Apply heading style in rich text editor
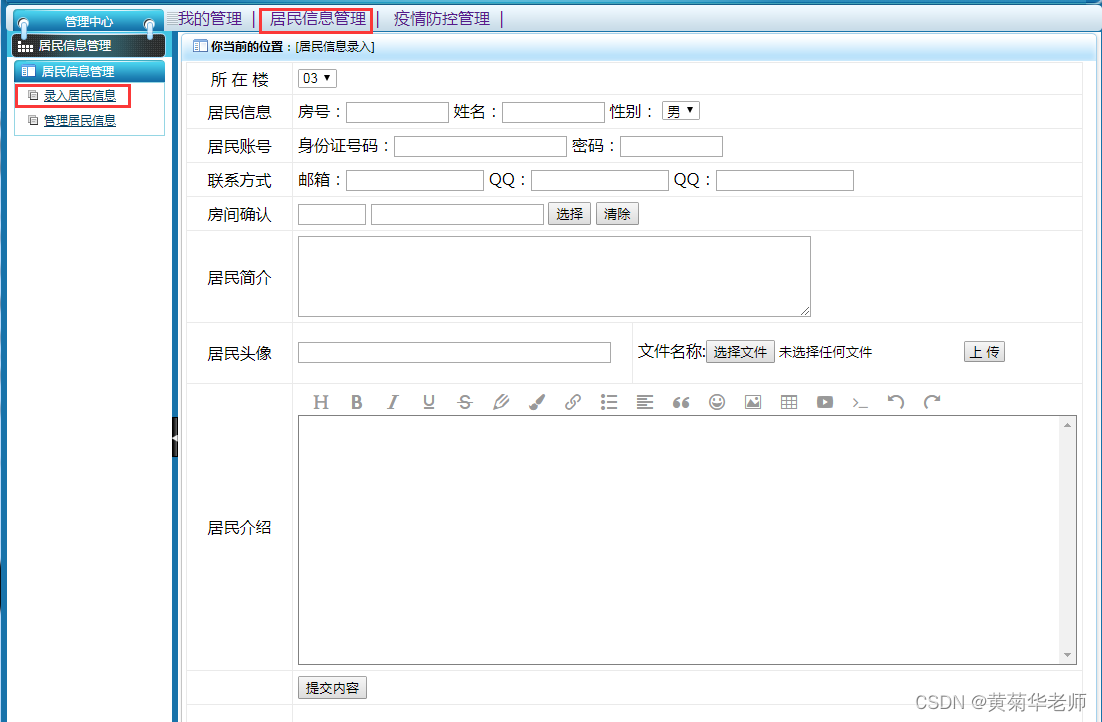This screenshot has width=1102, height=722. coord(320,402)
